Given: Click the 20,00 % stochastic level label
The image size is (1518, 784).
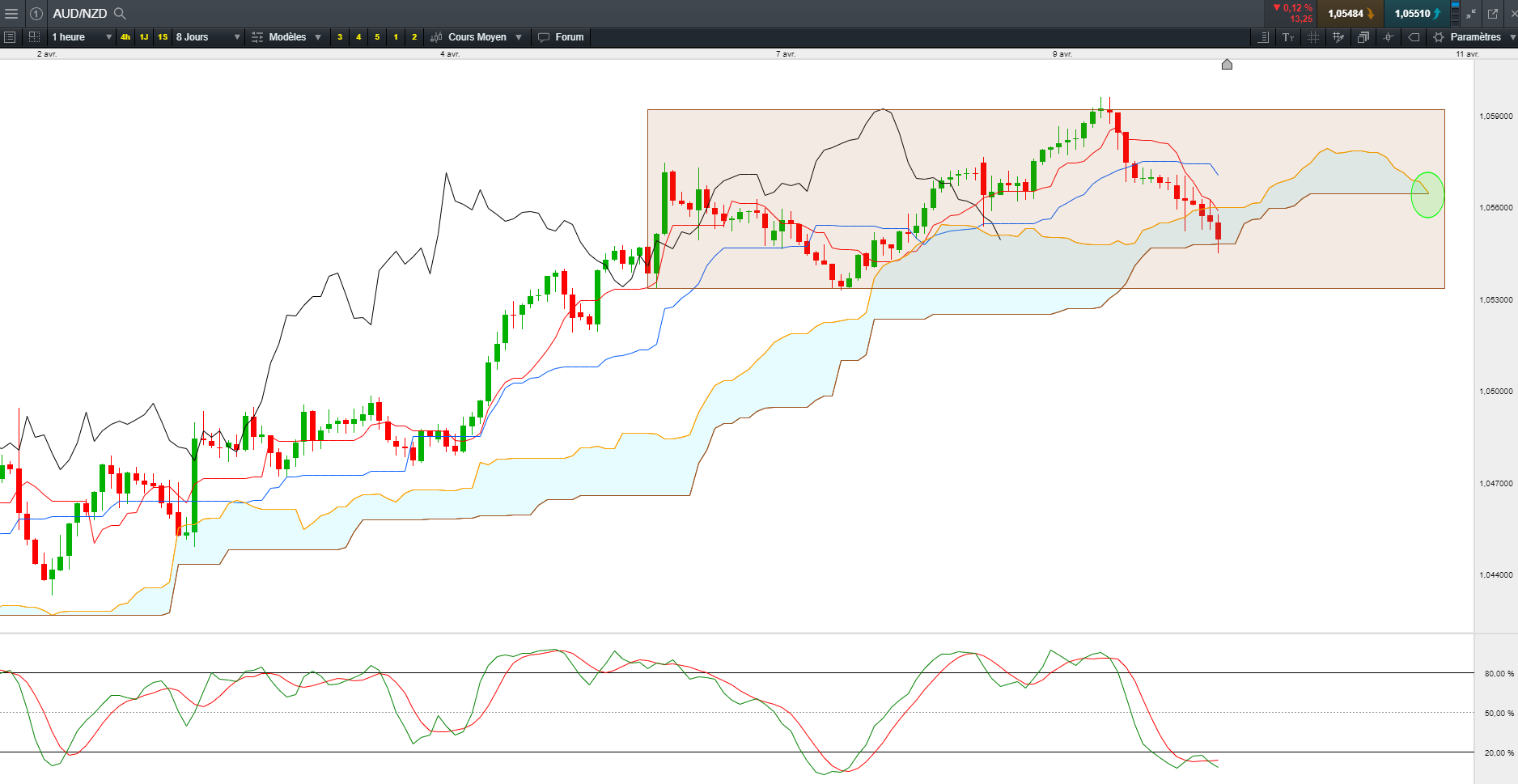Looking at the screenshot, I should pyautogui.click(x=1499, y=753).
